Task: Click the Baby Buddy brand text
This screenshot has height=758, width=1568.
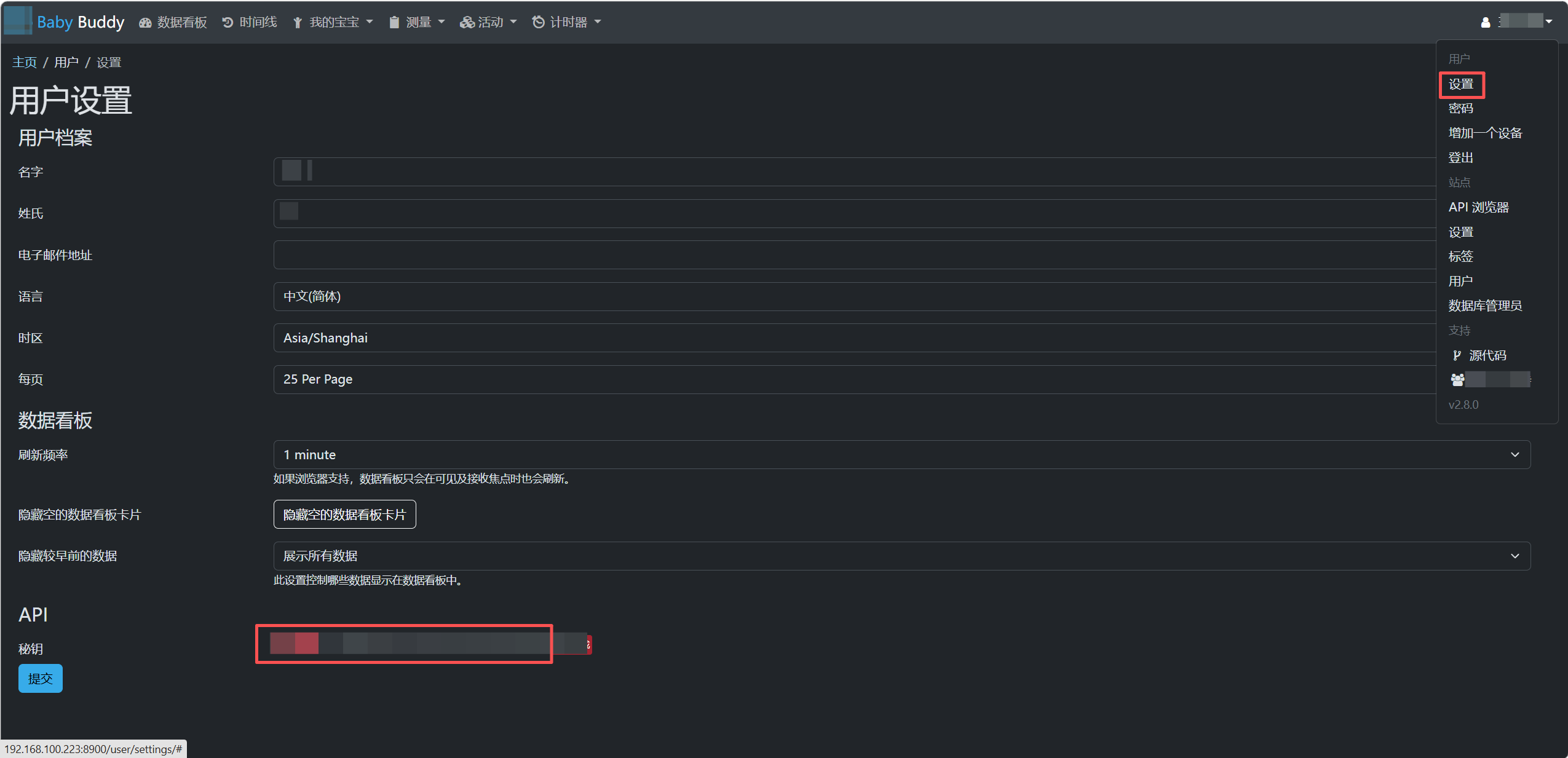Action: (81, 22)
